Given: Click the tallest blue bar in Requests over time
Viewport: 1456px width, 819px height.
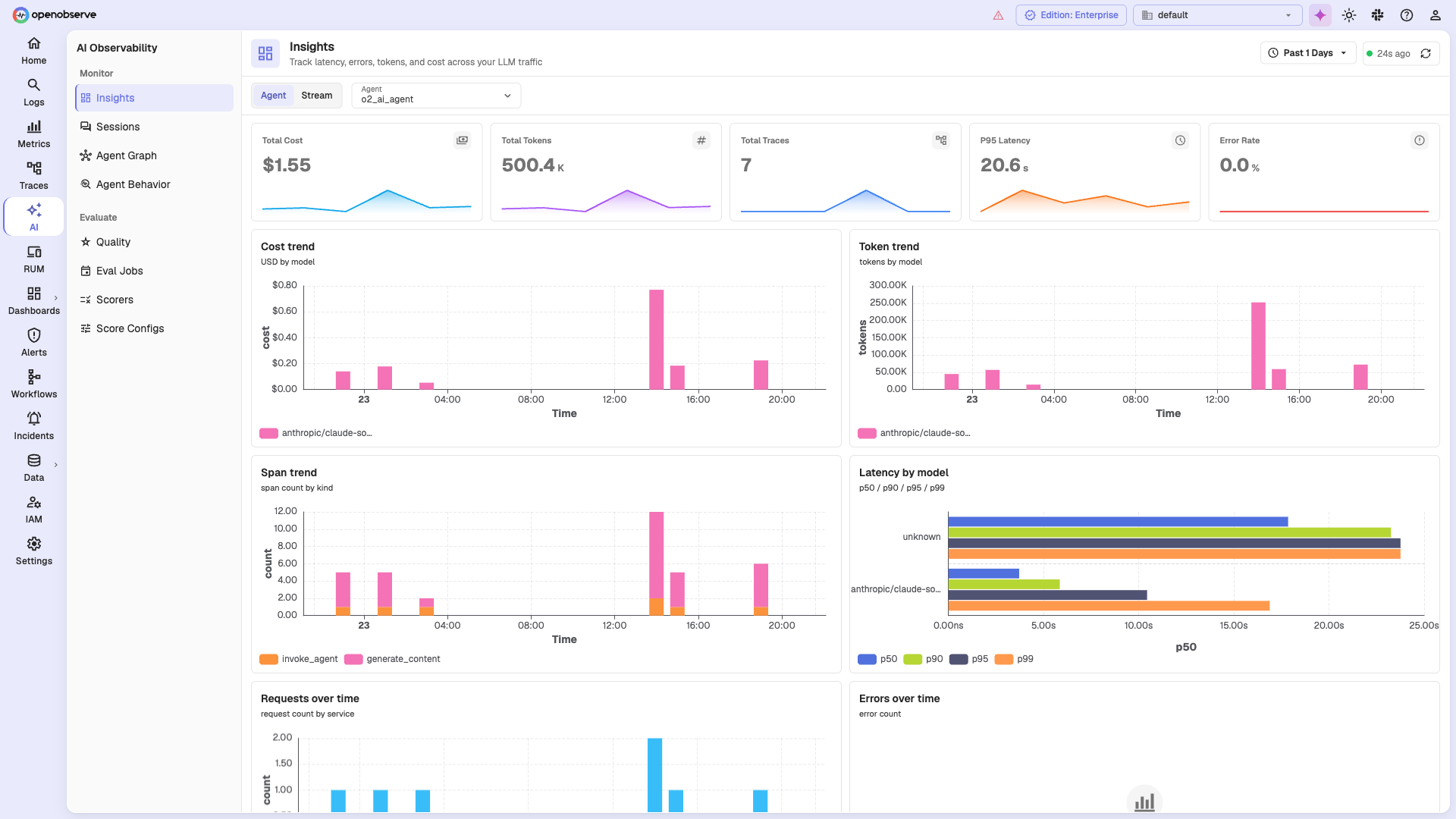Looking at the screenshot, I should tap(655, 775).
